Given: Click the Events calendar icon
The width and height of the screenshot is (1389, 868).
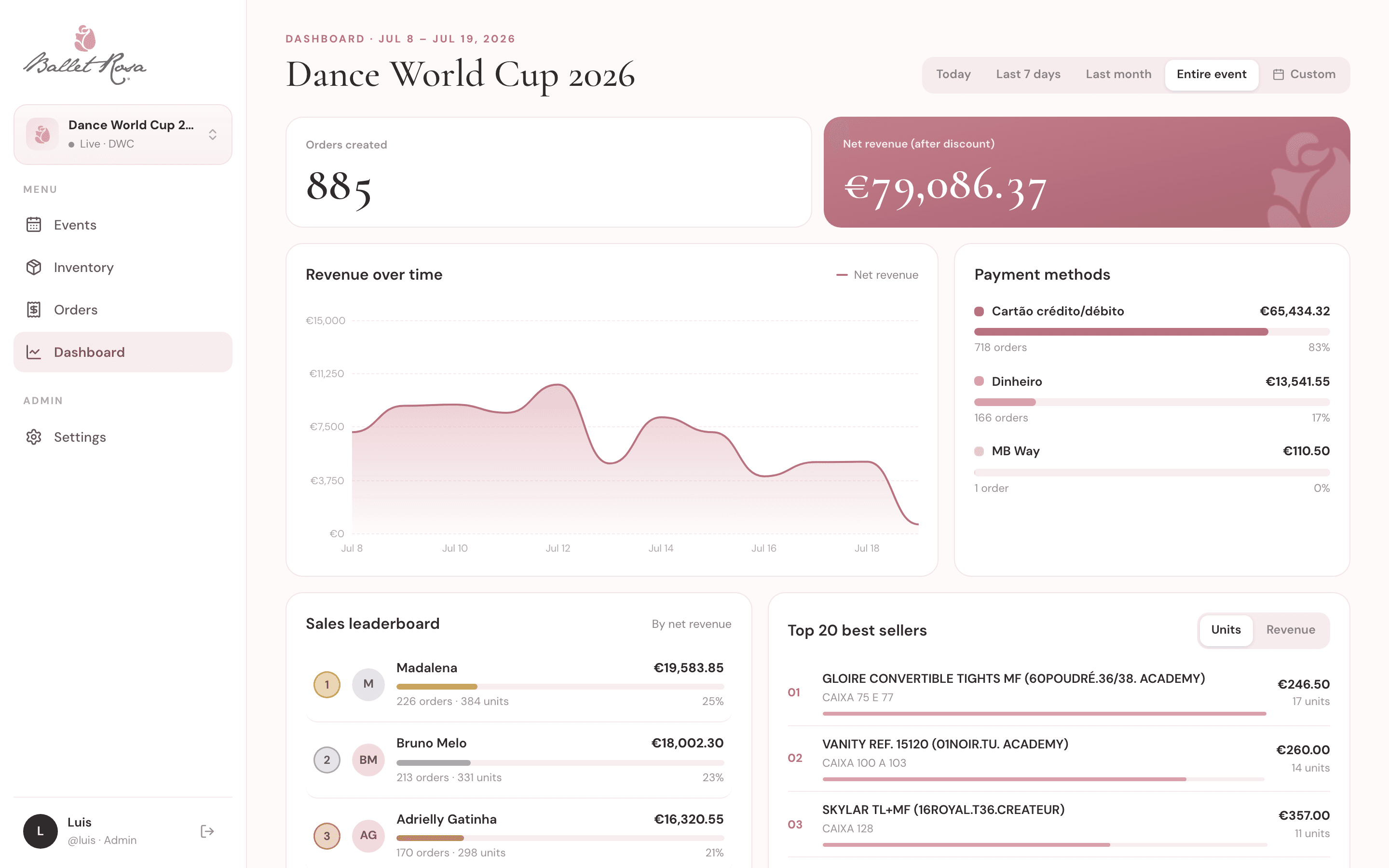Looking at the screenshot, I should 34,224.
